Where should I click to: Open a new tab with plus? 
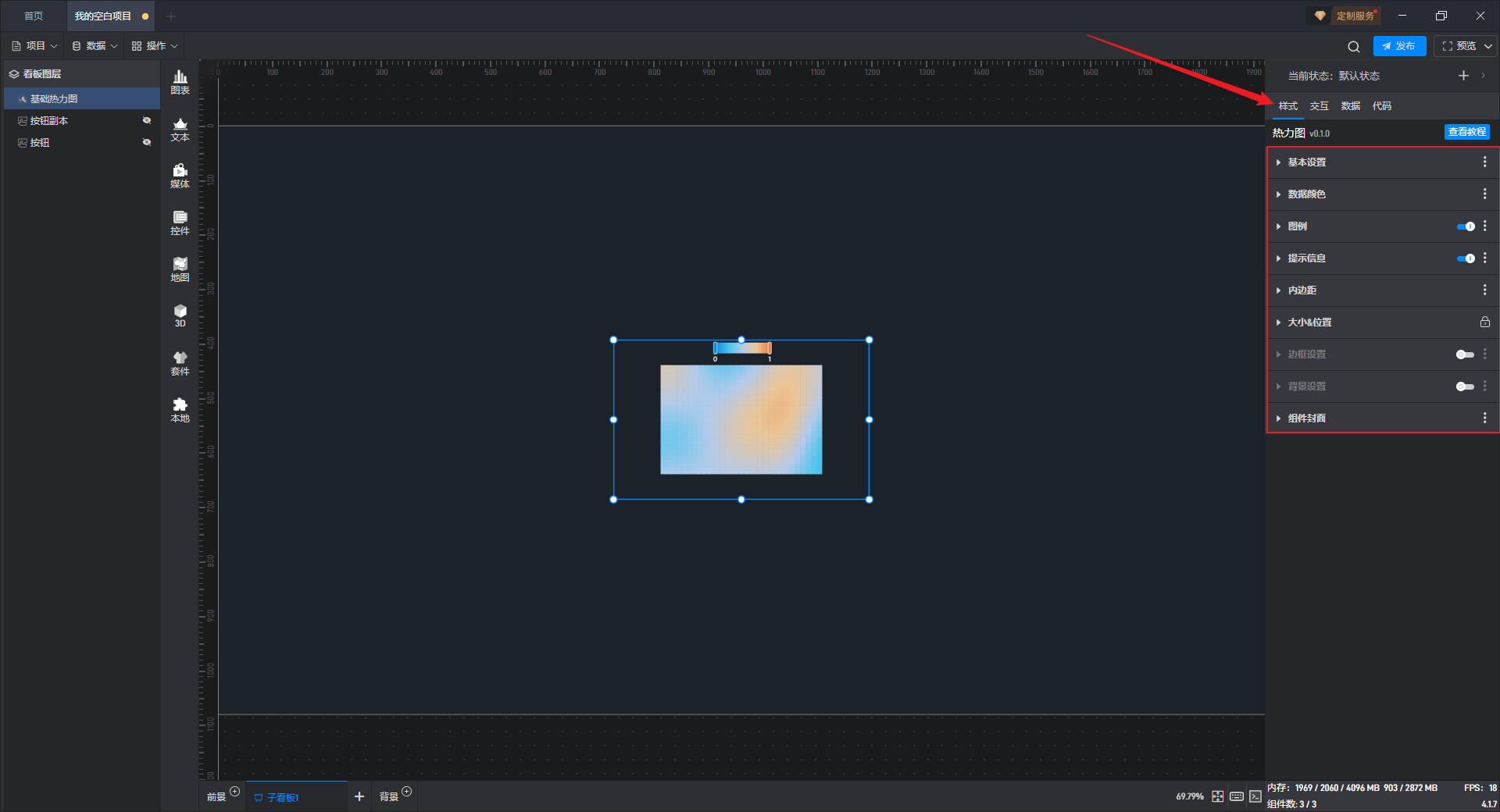[171, 16]
